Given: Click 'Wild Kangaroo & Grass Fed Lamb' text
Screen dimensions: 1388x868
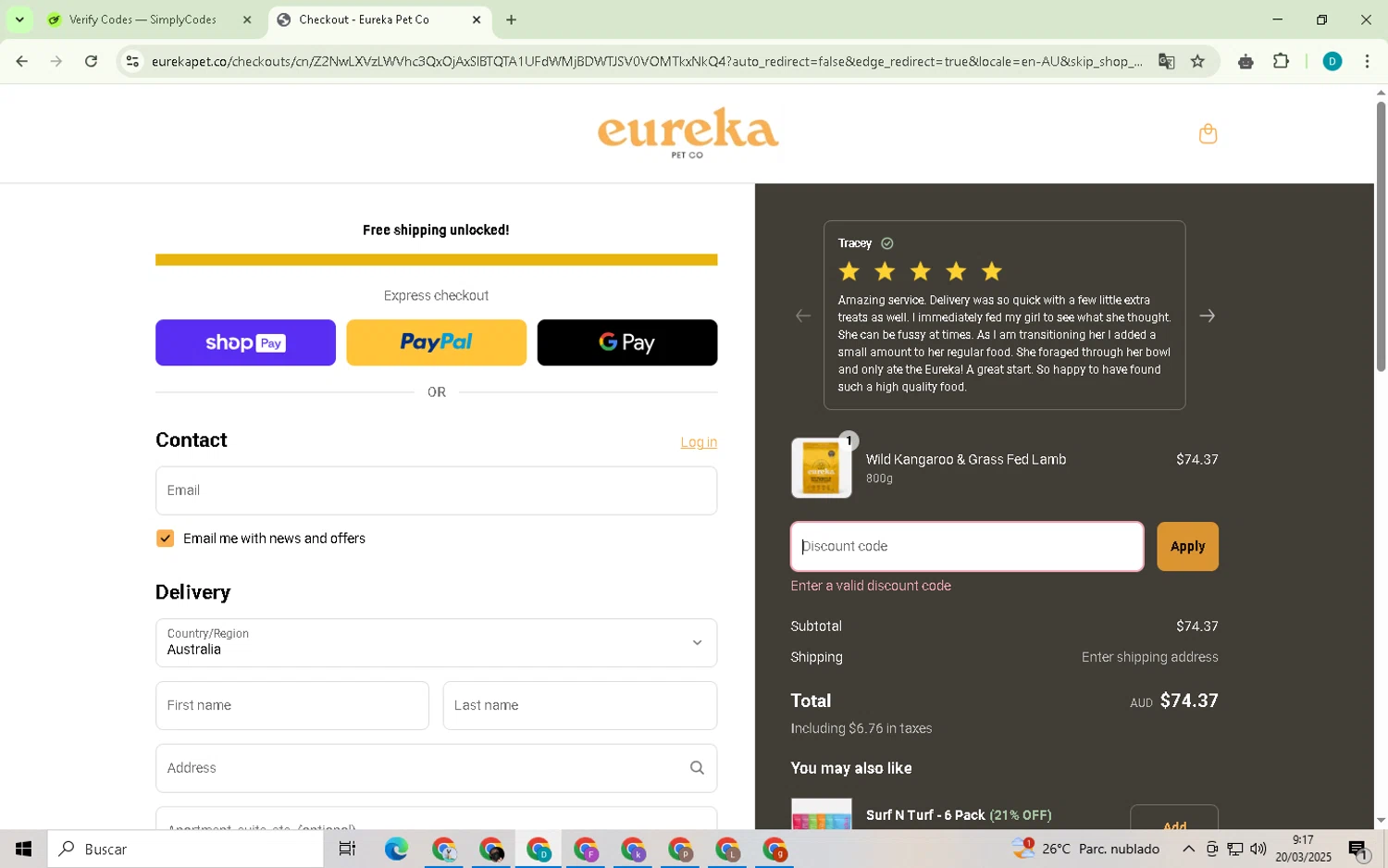Looking at the screenshot, I should pyautogui.click(x=965, y=459).
